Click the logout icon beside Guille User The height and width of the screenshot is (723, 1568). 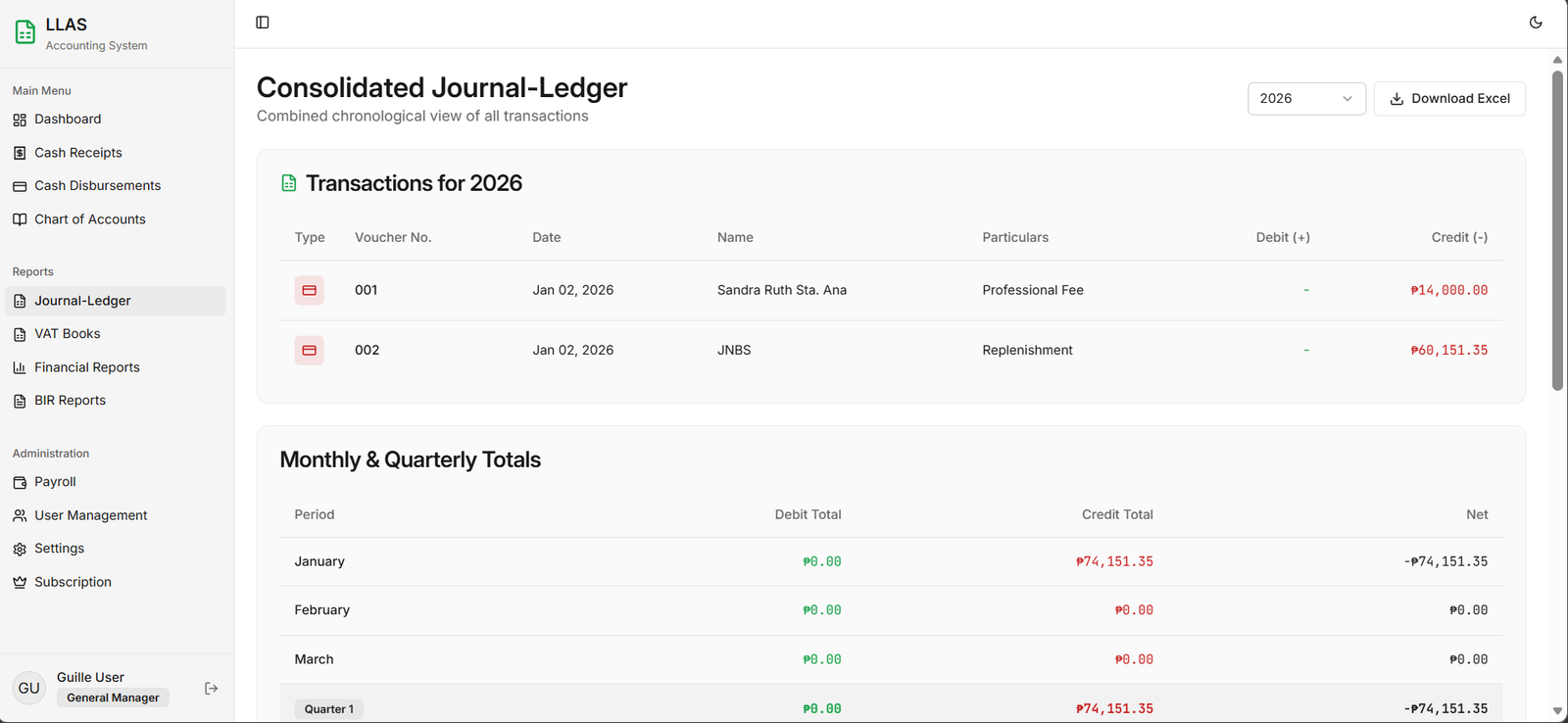[211, 689]
